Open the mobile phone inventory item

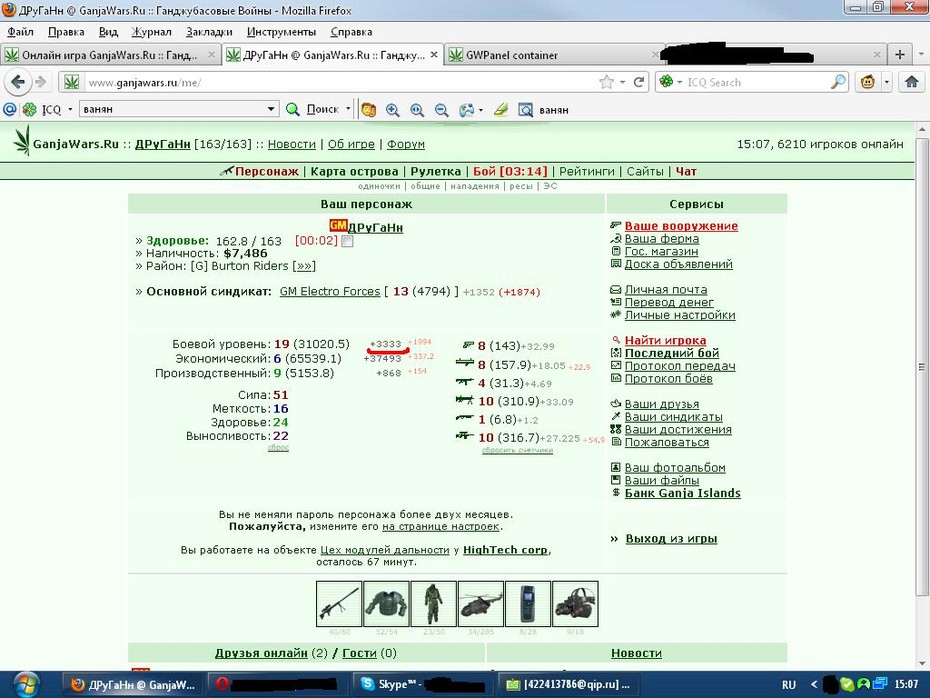pos(528,604)
